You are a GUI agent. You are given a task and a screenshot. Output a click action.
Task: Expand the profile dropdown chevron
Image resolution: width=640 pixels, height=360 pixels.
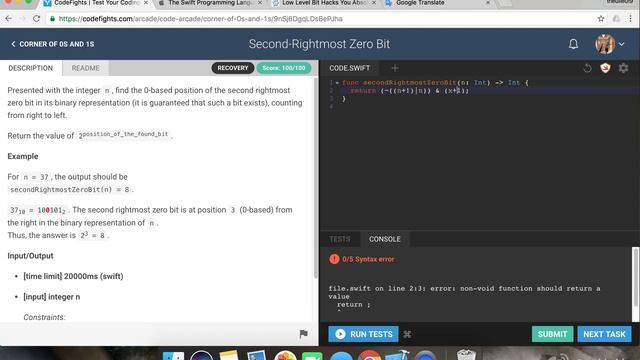tap(622, 44)
